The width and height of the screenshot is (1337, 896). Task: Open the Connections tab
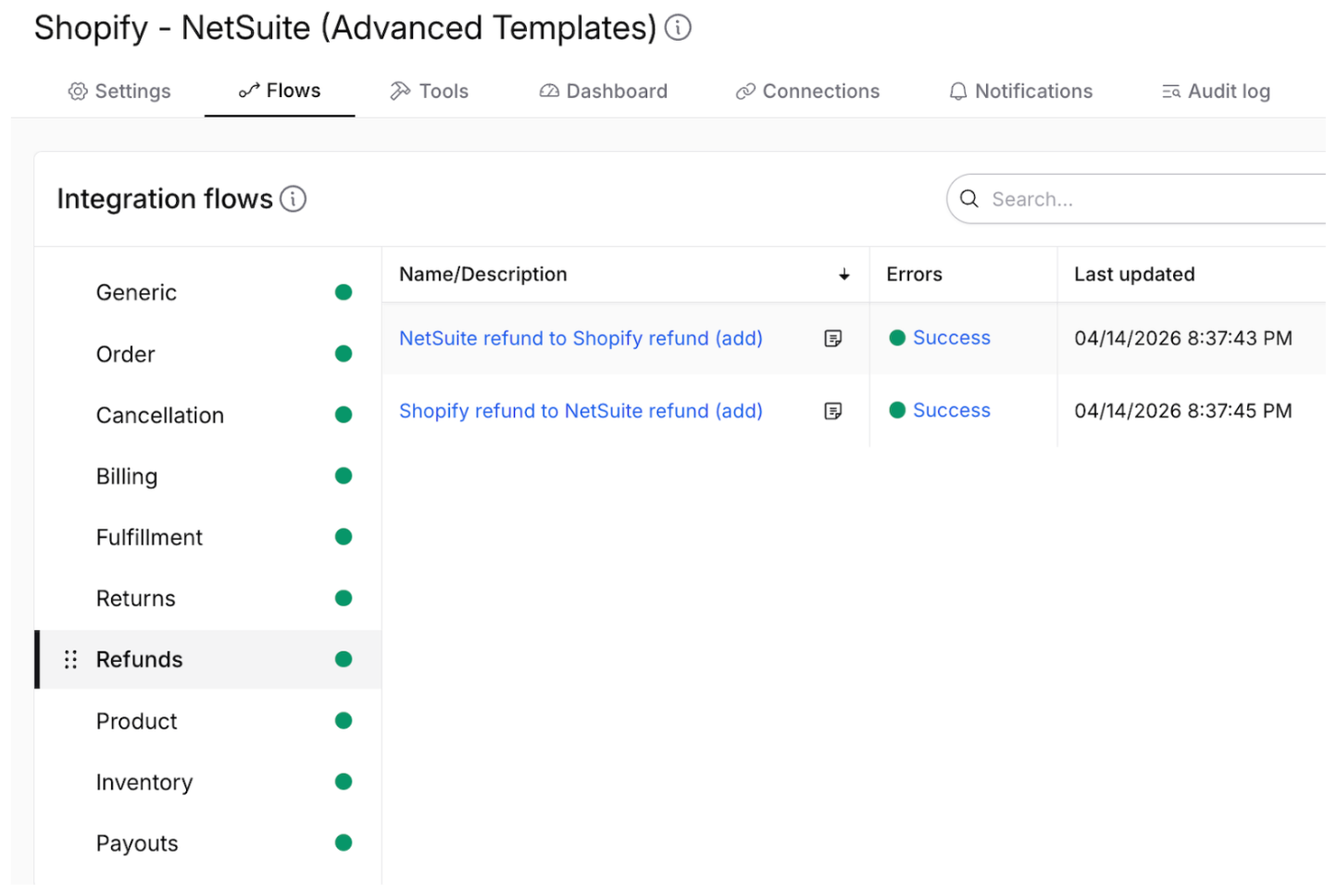coord(807,92)
